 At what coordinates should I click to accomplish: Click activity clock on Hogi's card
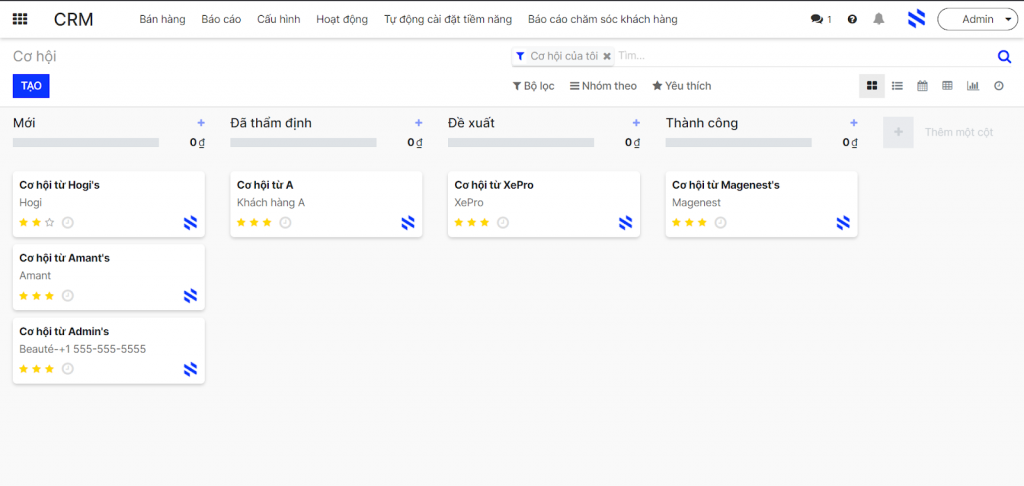67,223
